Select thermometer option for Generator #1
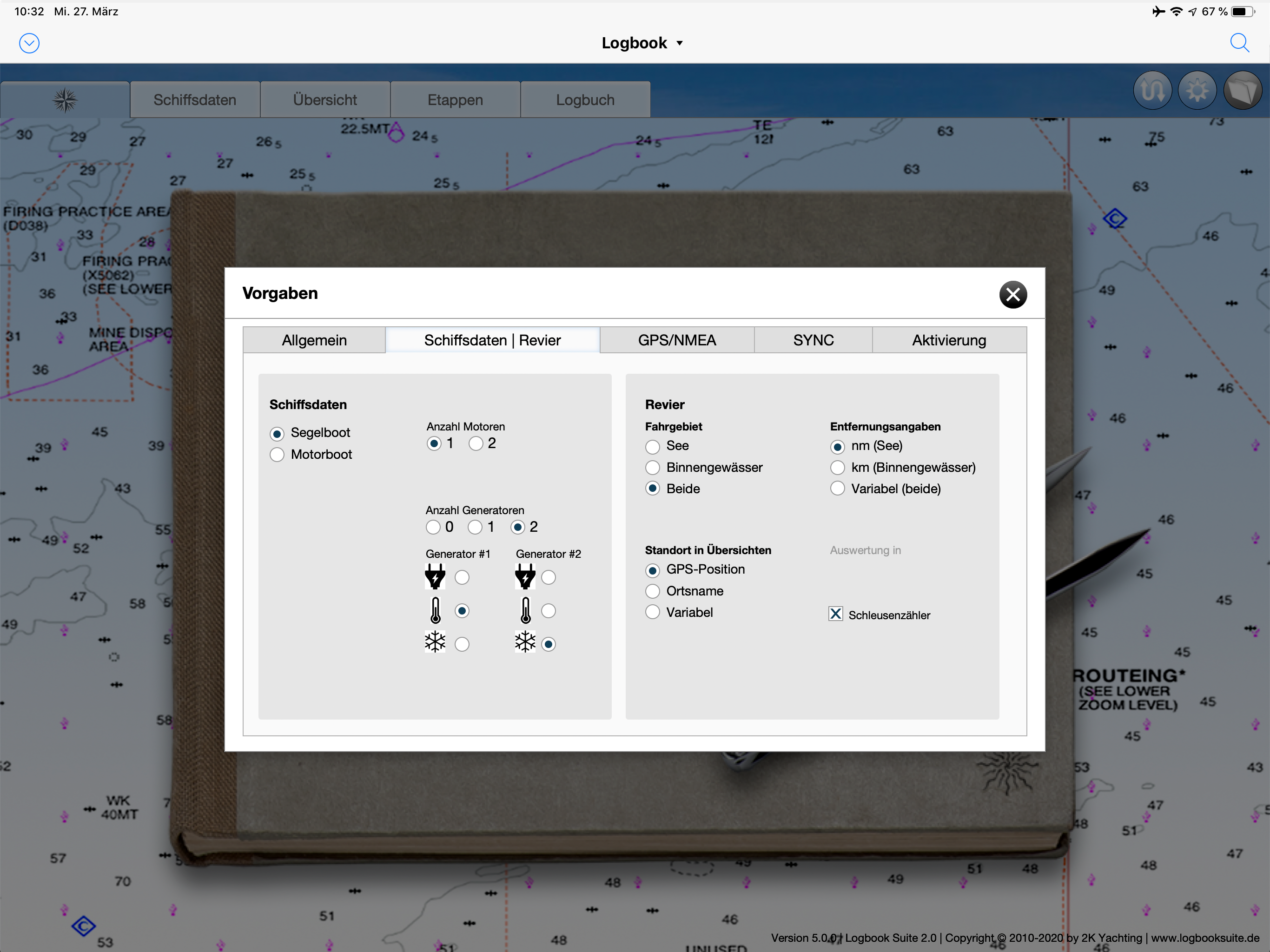 click(462, 611)
